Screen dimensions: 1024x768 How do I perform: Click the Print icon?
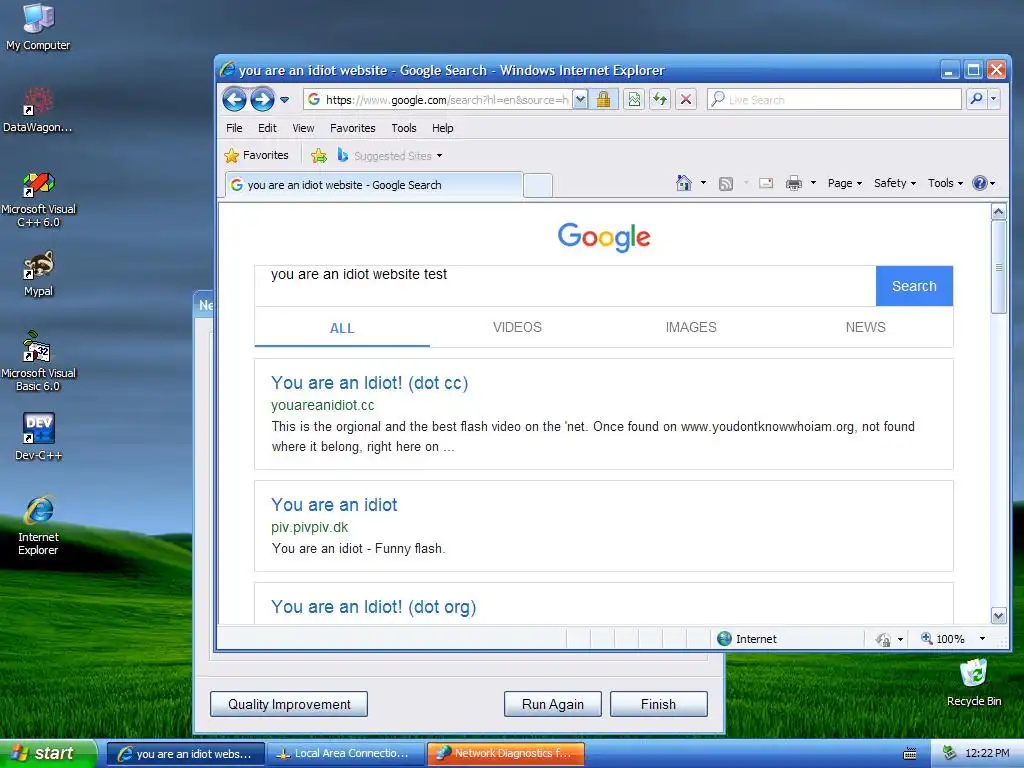point(793,184)
